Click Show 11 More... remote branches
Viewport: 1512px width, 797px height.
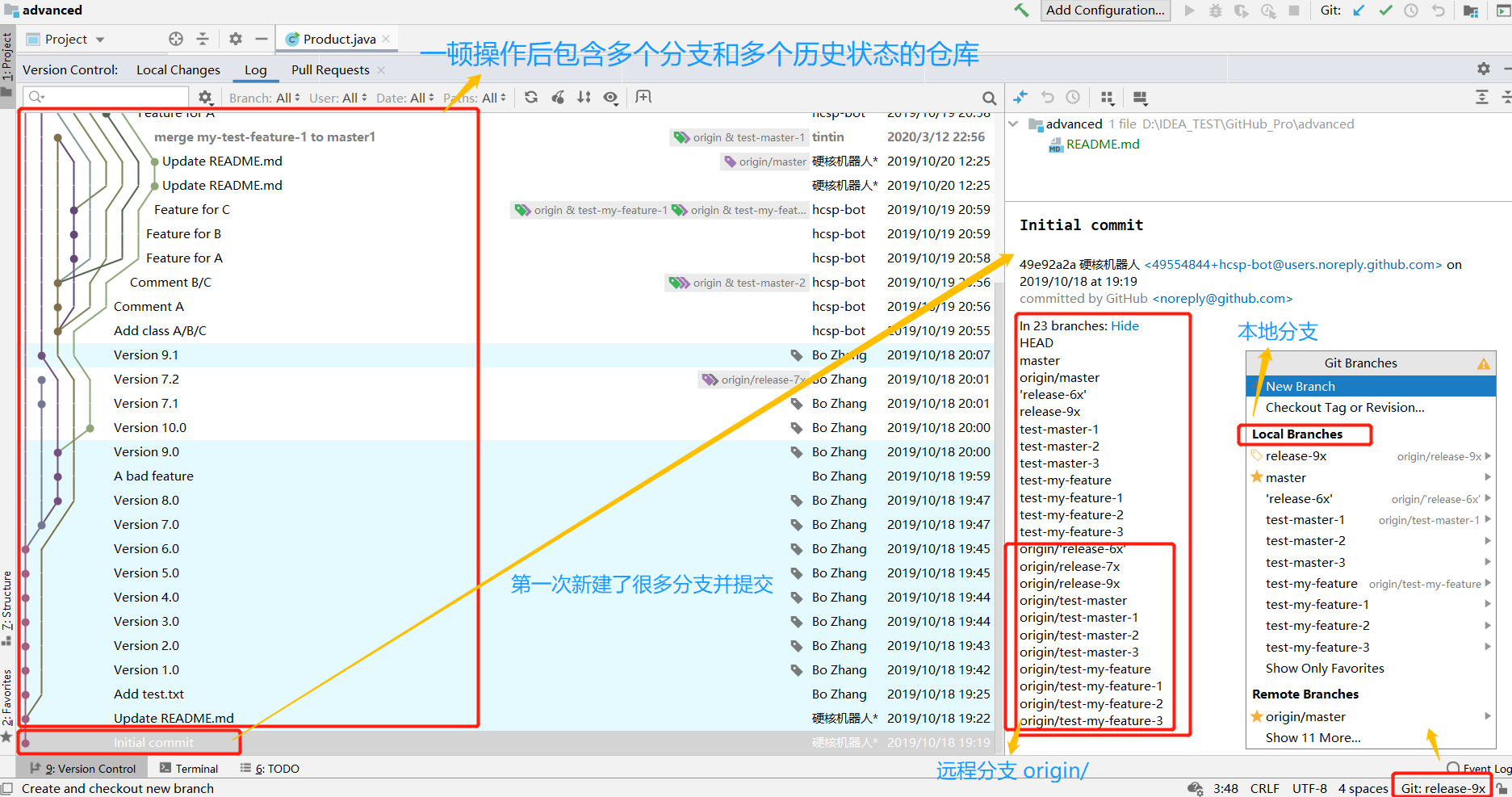(x=1313, y=738)
